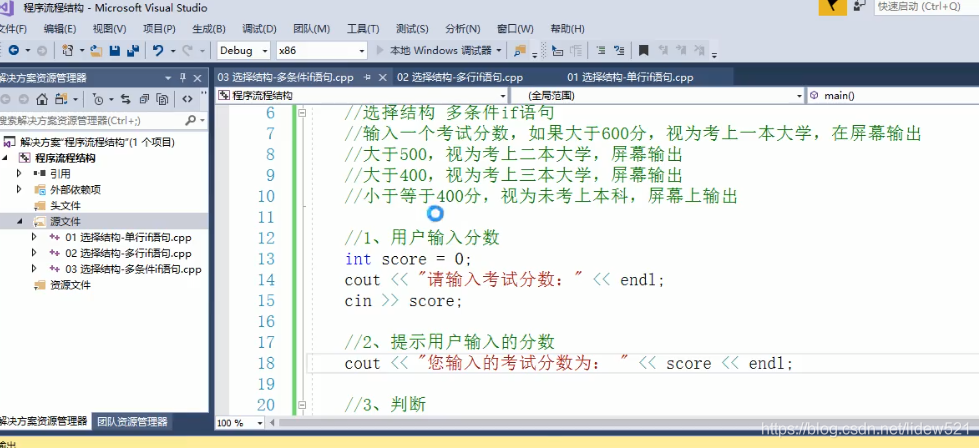The width and height of the screenshot is (979, 448).
Task: Switch to the 02 选择结构-多行if语句.cpp tab
Action: coord(460,77)
